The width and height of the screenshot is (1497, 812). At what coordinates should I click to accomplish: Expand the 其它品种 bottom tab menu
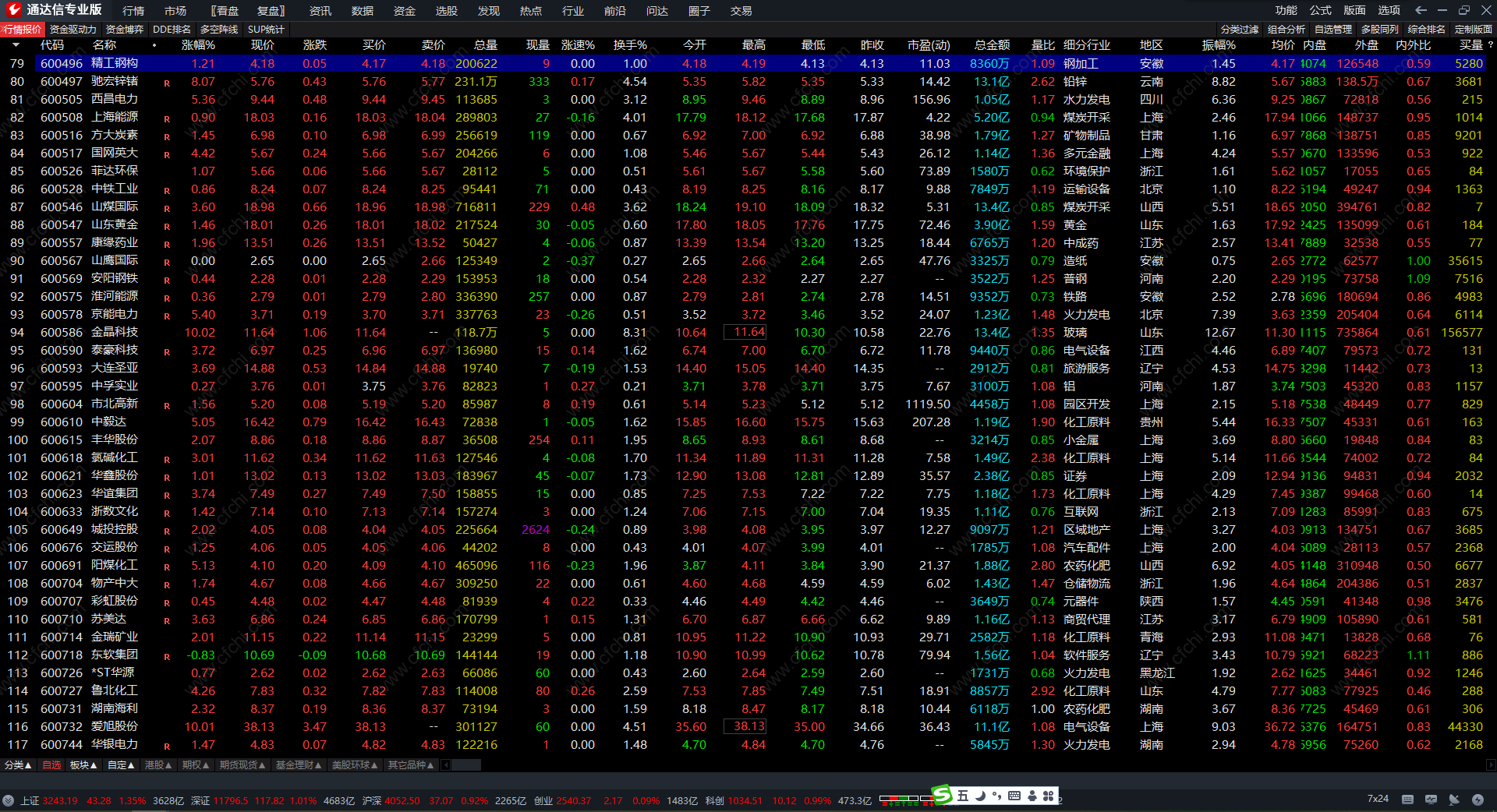411,765
